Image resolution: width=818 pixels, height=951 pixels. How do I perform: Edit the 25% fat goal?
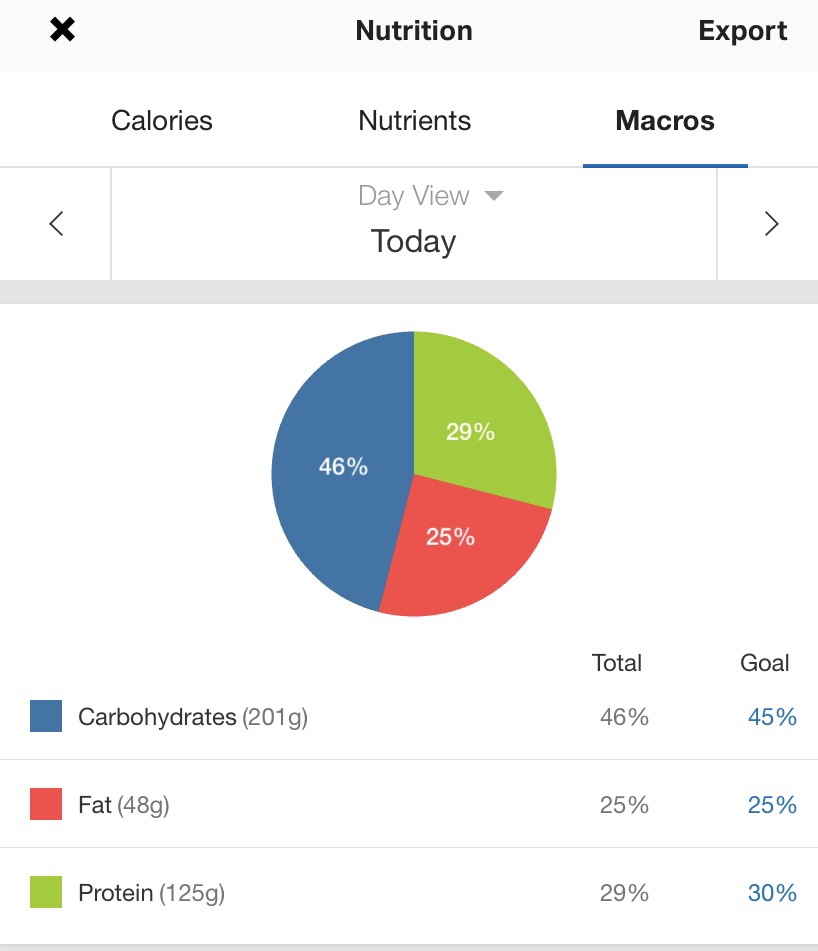pos(772,805)
